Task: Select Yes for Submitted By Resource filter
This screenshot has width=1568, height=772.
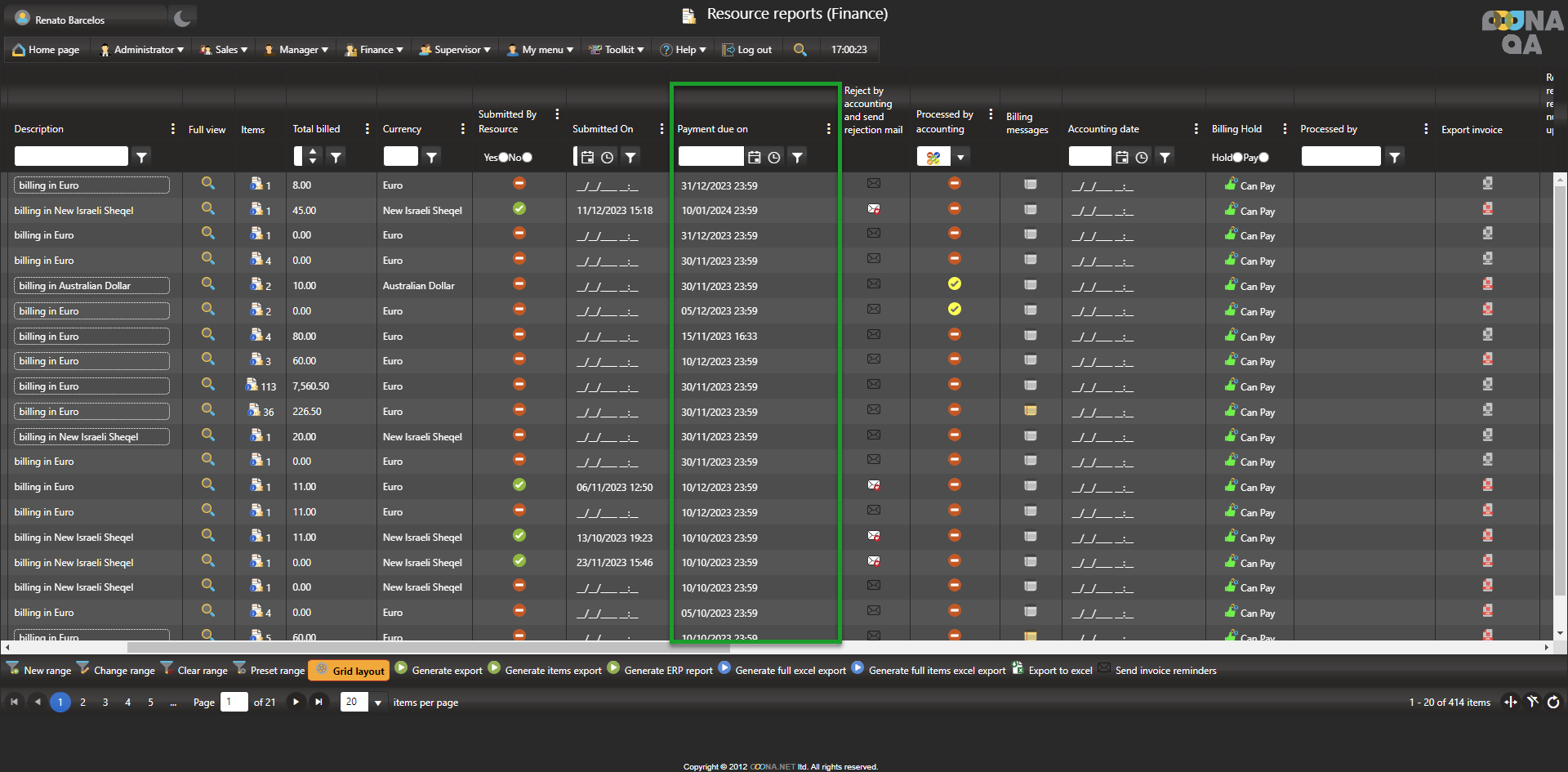Action: point(503,158)
